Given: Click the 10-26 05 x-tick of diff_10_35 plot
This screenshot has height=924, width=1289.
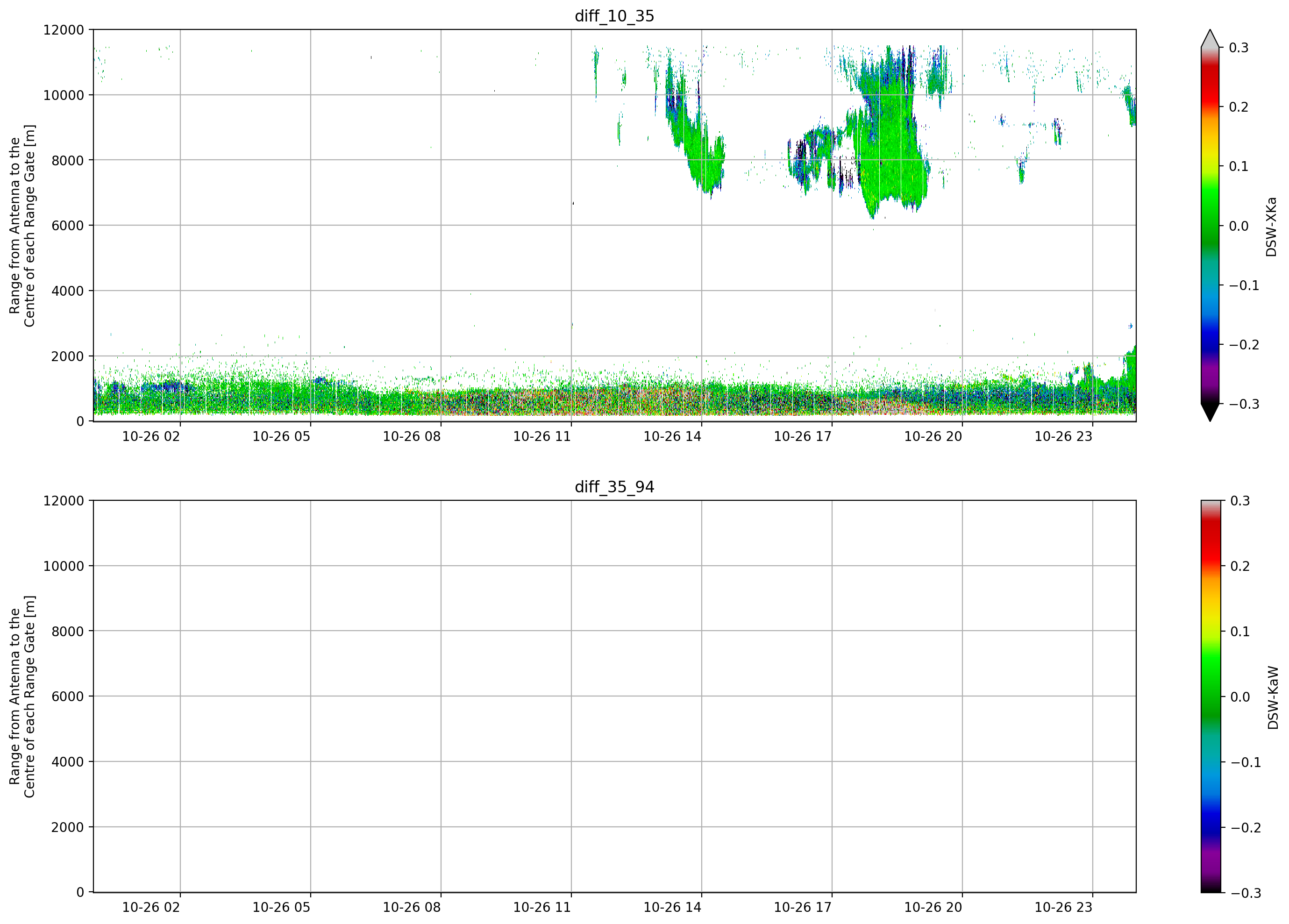Looking at the screenshot, I should click(x=281, y=436).
